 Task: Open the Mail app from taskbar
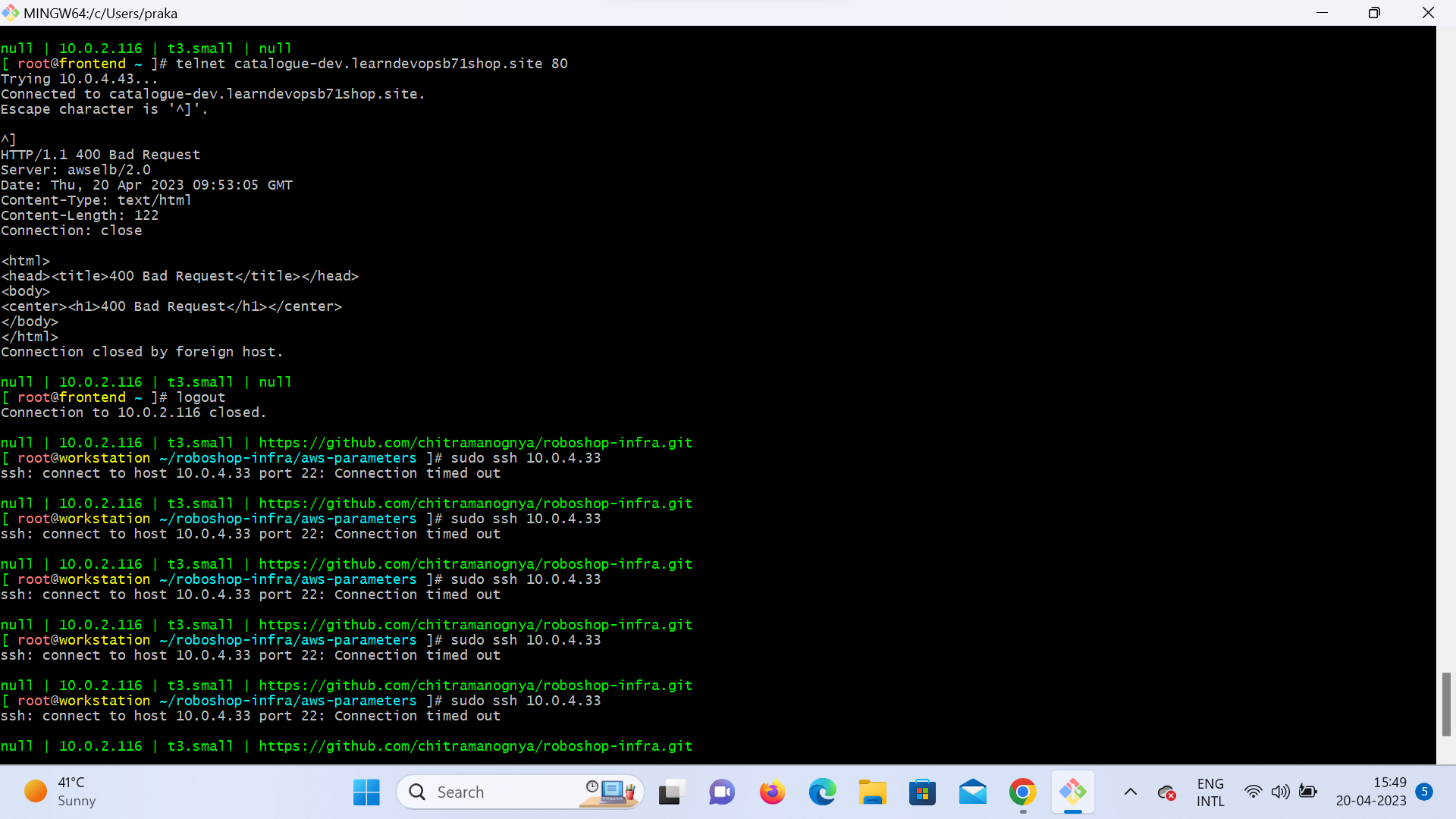coord(972,792)
